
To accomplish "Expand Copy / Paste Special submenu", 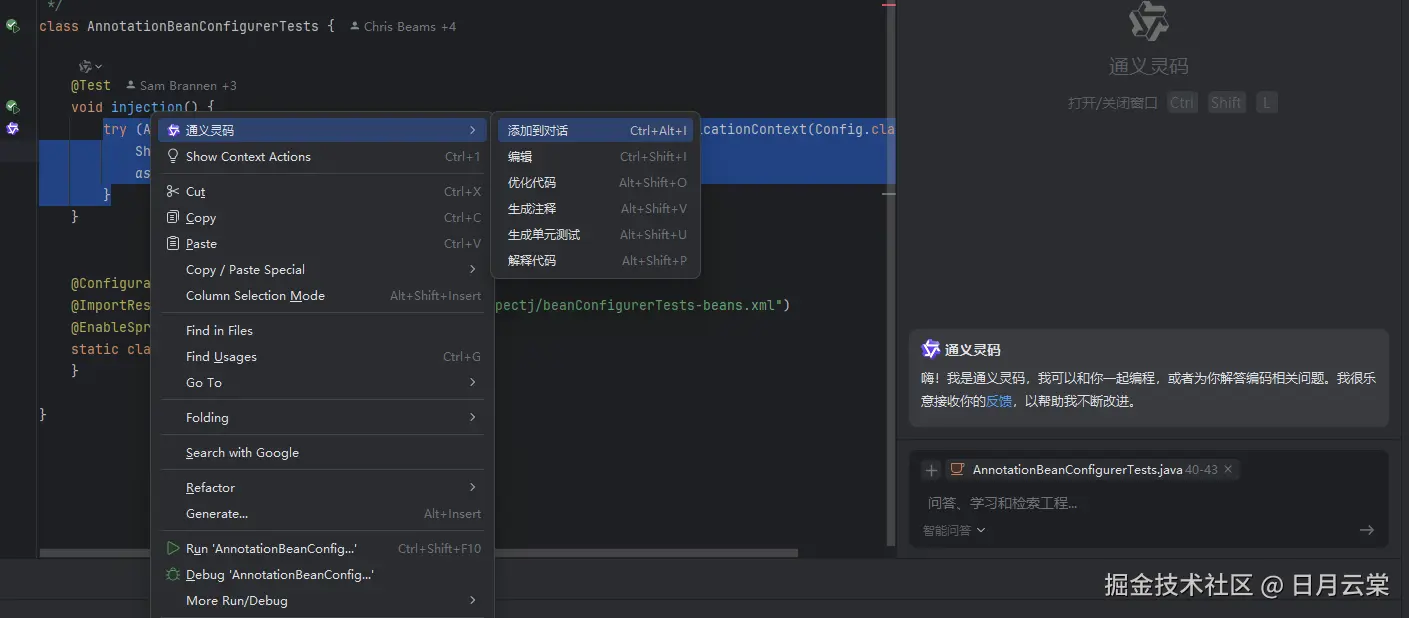I will pyautogui.click(x=473, y=269).
